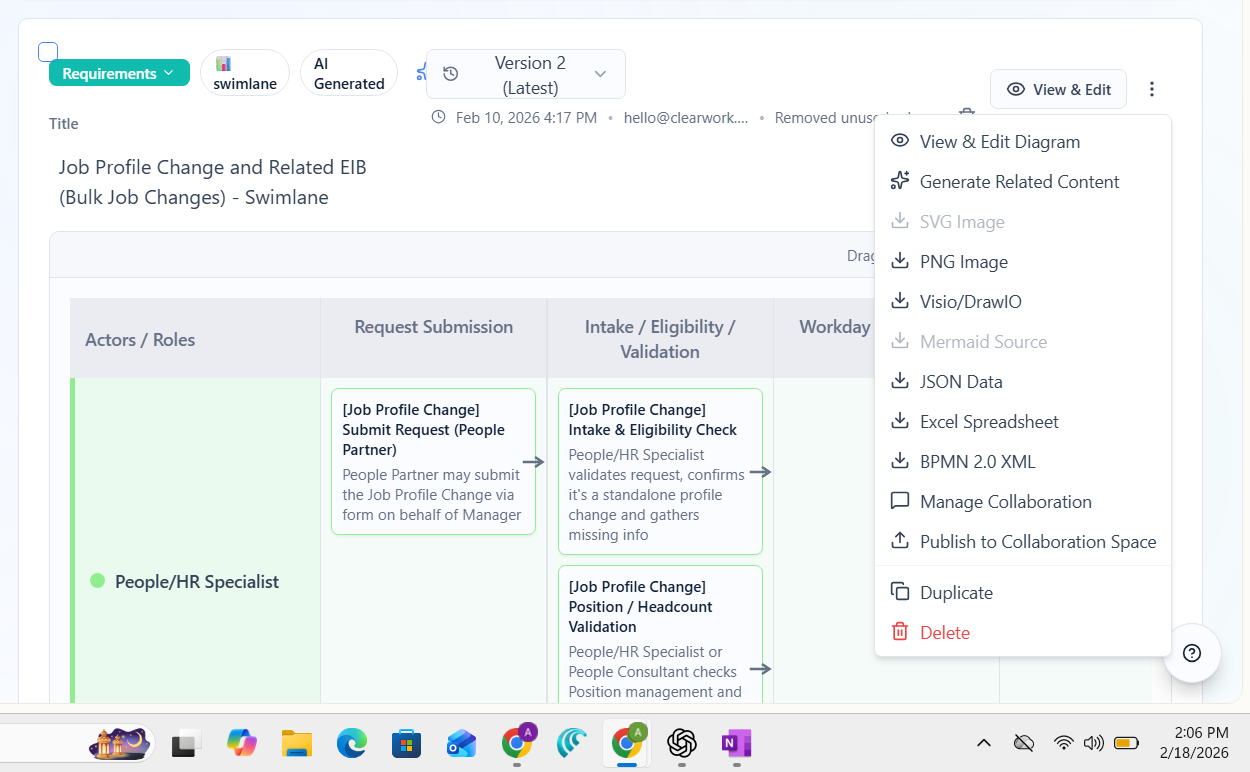Select Publish to Collaboration Space
The image size is (1250, 772).
click(1023, 541)
